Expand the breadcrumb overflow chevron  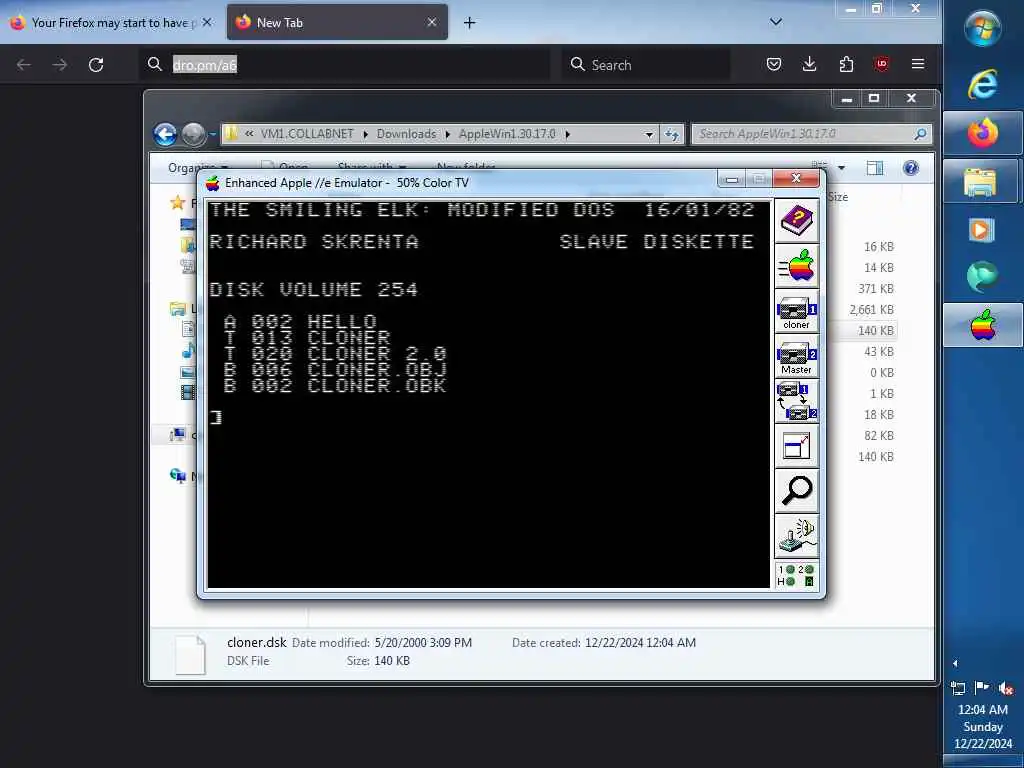pyautogui.click(x=249, y=134)
